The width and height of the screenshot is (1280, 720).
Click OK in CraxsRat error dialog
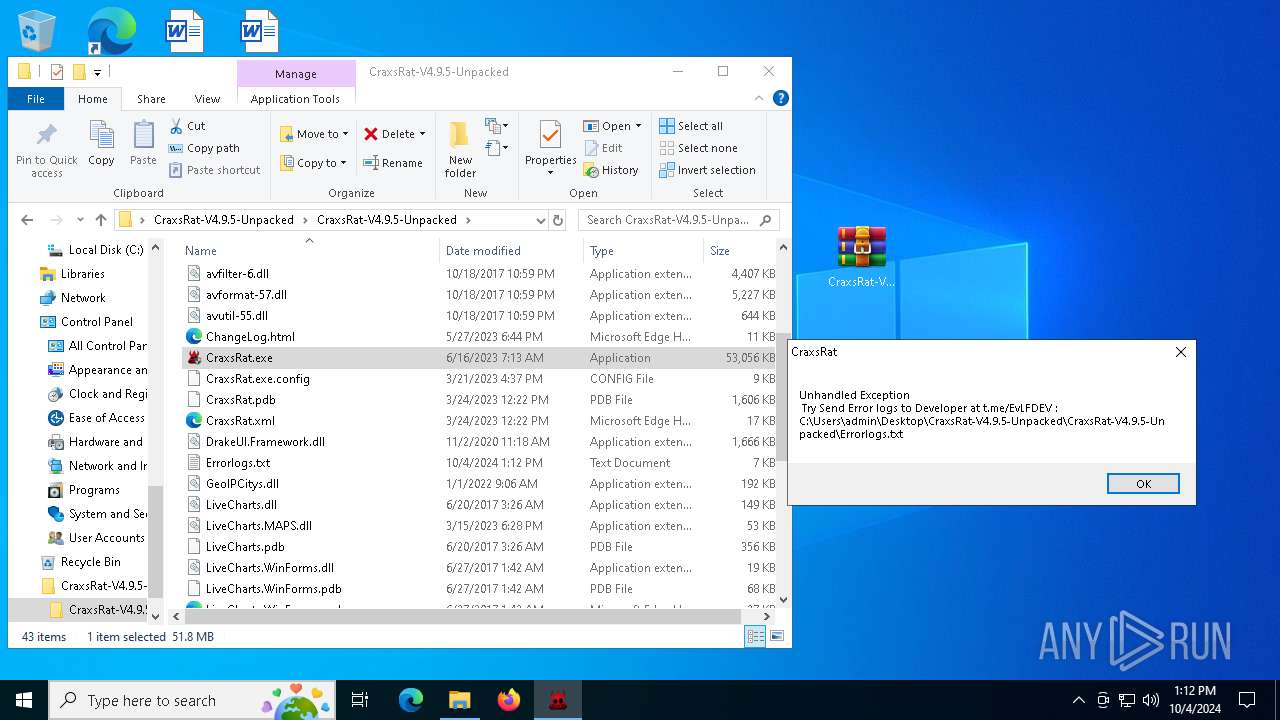1143,483
